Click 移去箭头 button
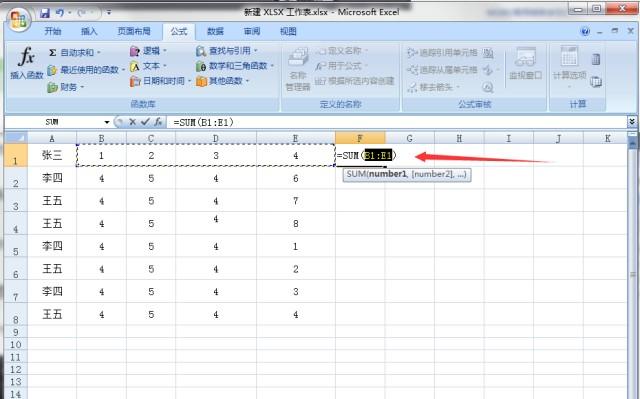Screen dimensions: 640x399 point(434,87)
